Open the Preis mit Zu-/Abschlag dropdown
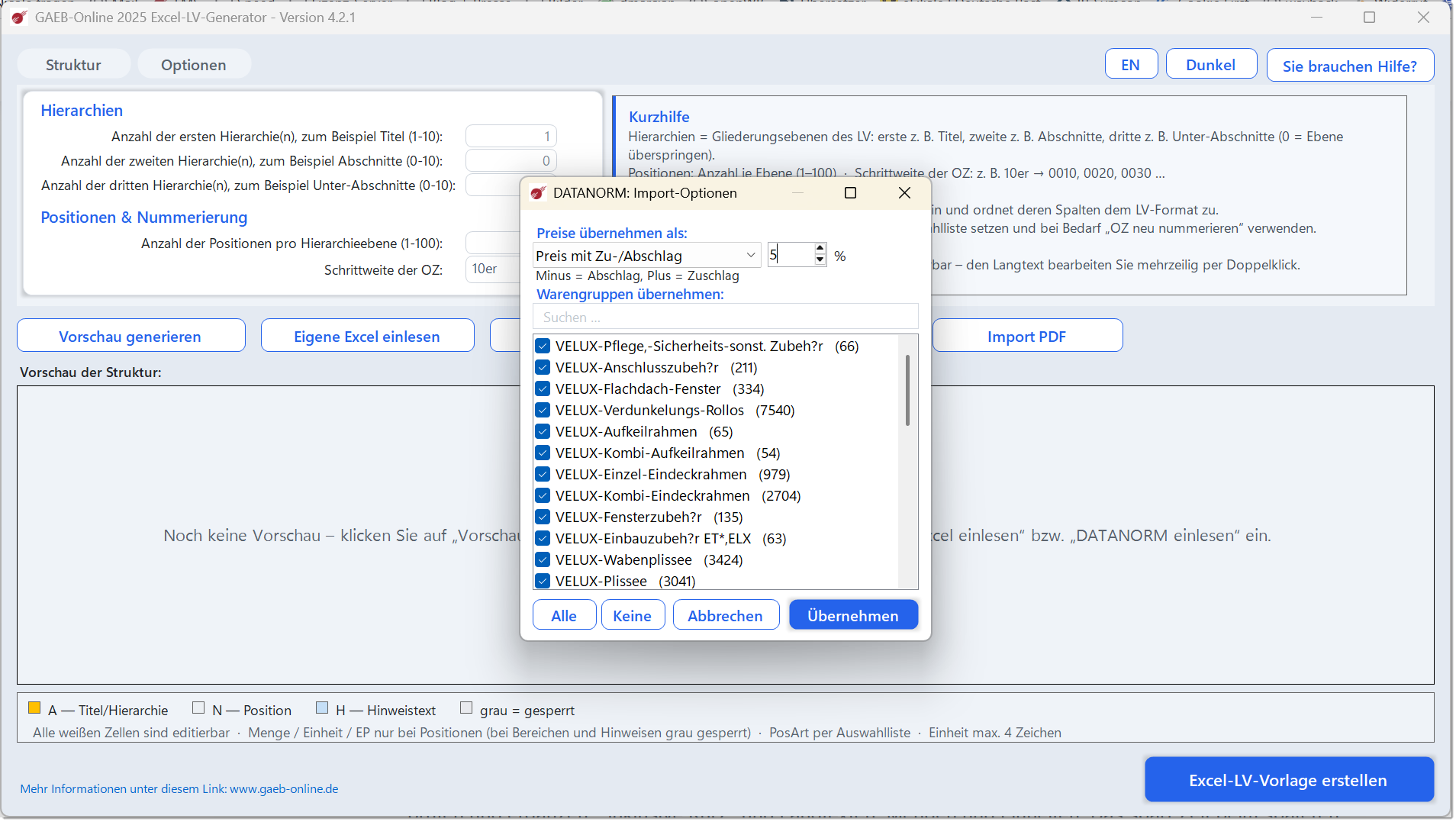The width and height of the screenshot is (1456, 822). tap(646, 256)
